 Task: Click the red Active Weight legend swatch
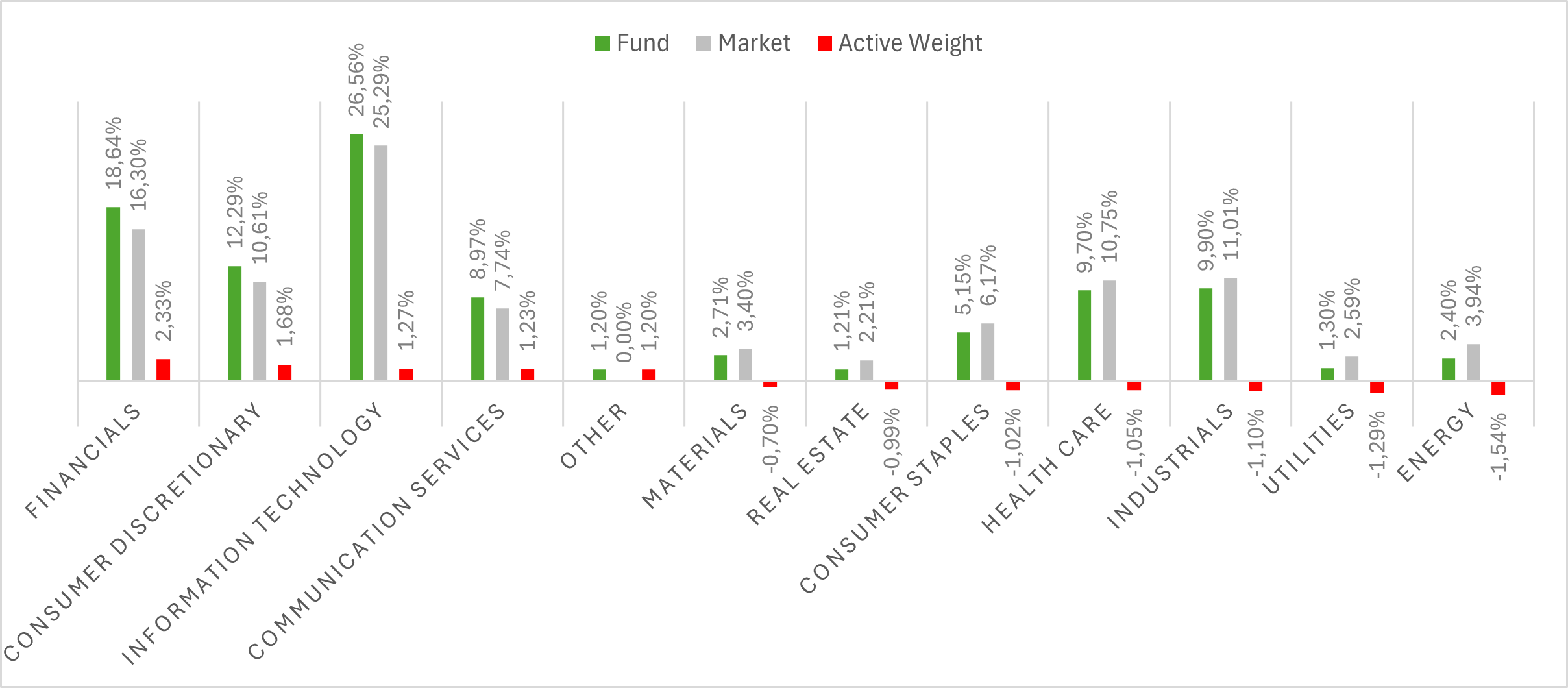coord(824,44)
